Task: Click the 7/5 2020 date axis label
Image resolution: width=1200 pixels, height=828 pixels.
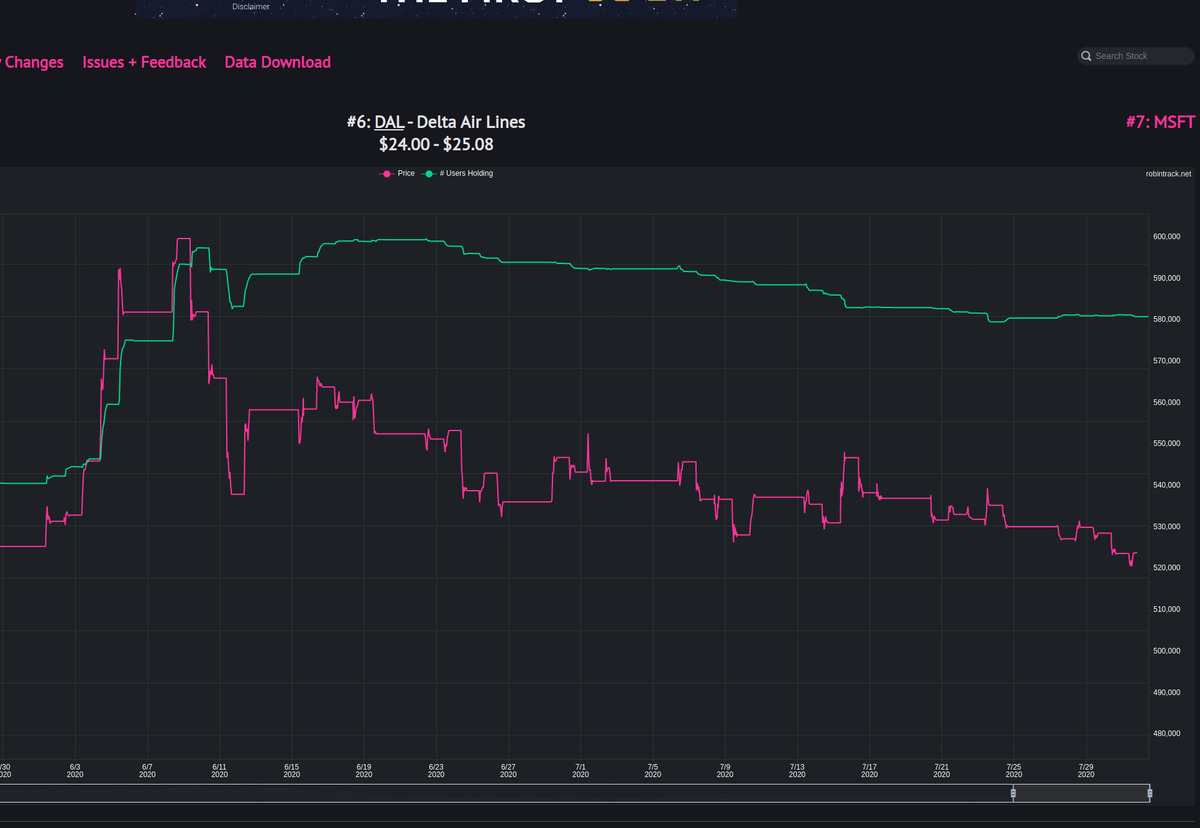Action: 653,770
